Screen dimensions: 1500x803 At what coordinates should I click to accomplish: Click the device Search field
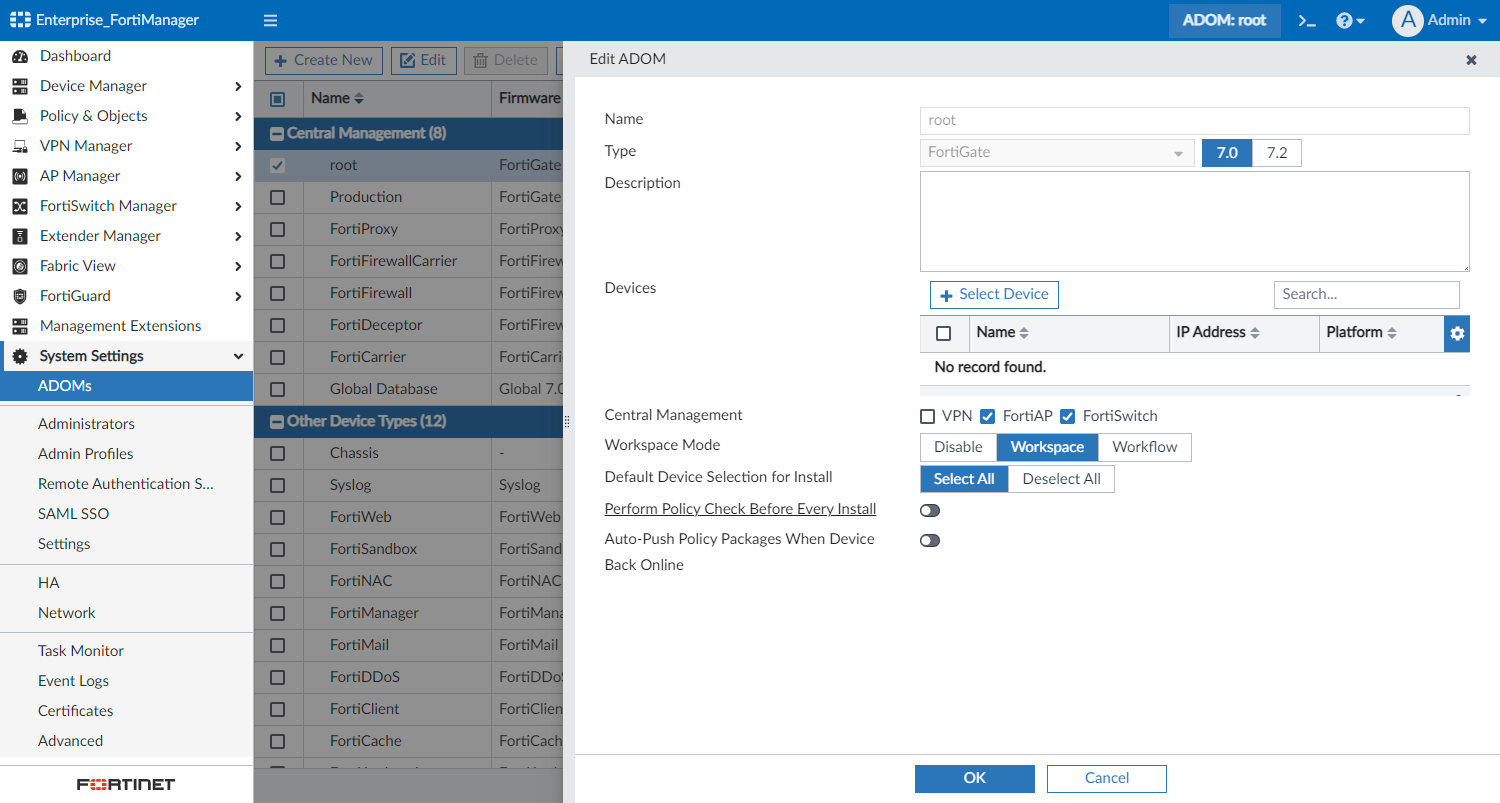click(x=1367, y=294)
